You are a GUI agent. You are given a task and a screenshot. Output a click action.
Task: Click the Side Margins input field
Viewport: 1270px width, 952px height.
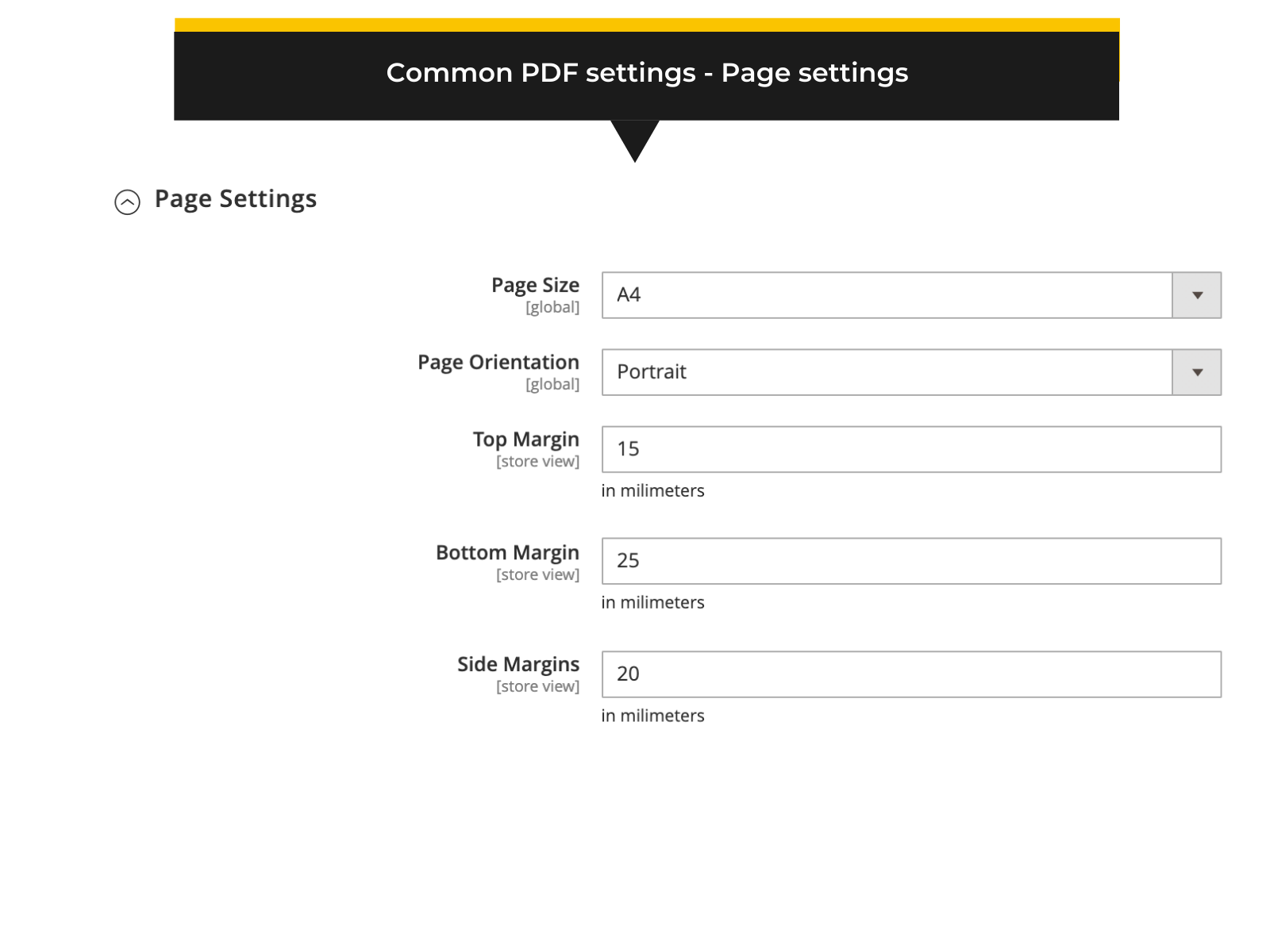(911, 674)
